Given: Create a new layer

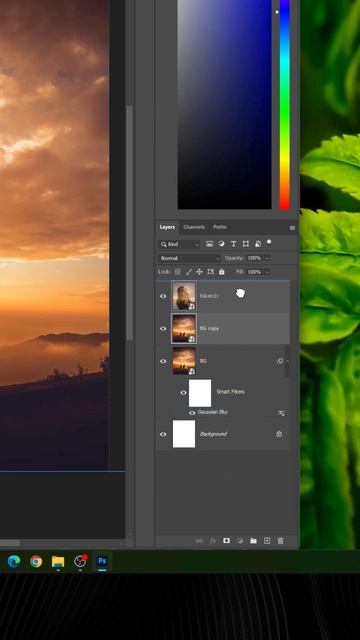Looking at the screenshot, I should [x=267, y=541].
